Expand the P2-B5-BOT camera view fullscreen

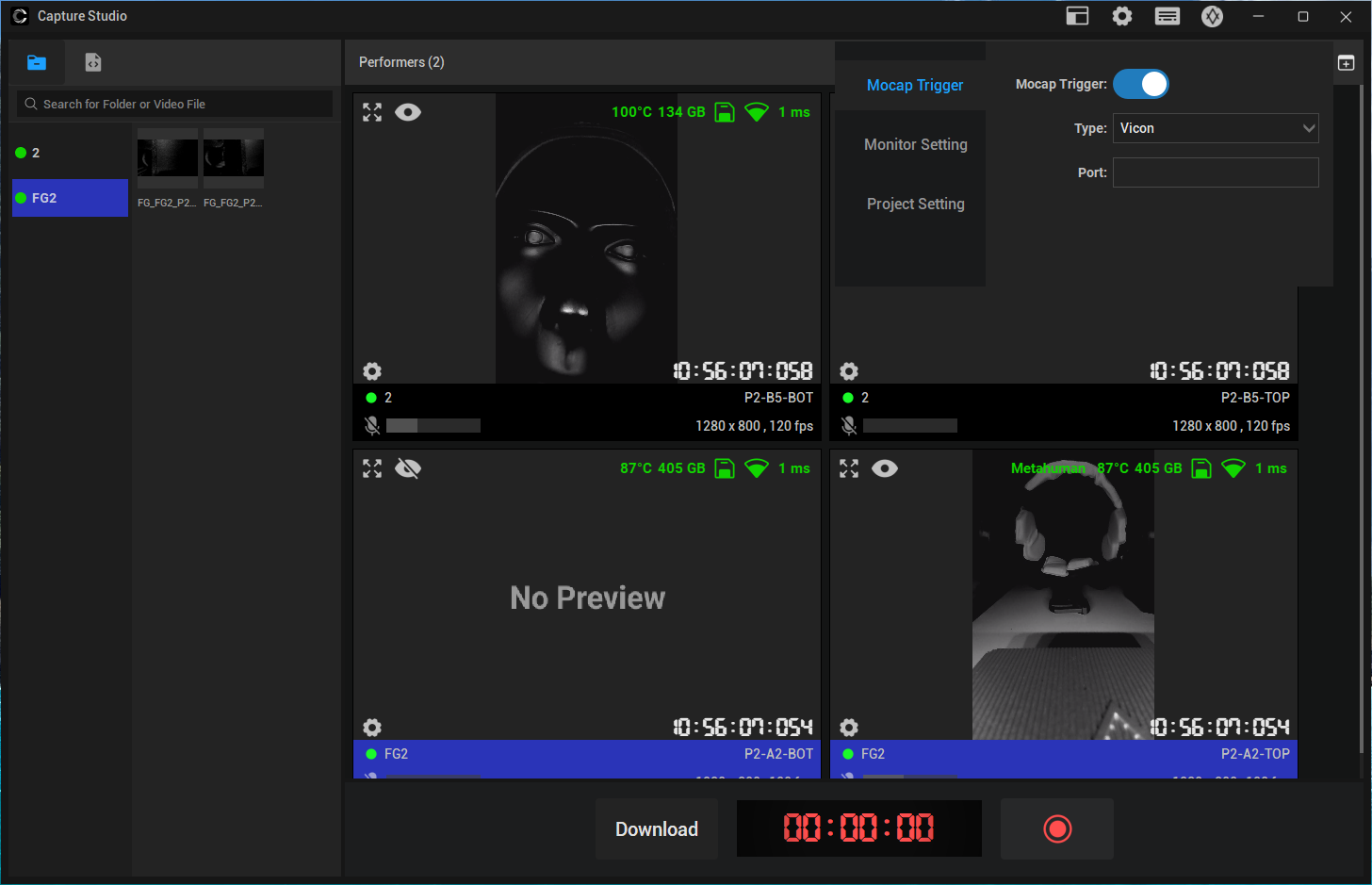[372, 112]
